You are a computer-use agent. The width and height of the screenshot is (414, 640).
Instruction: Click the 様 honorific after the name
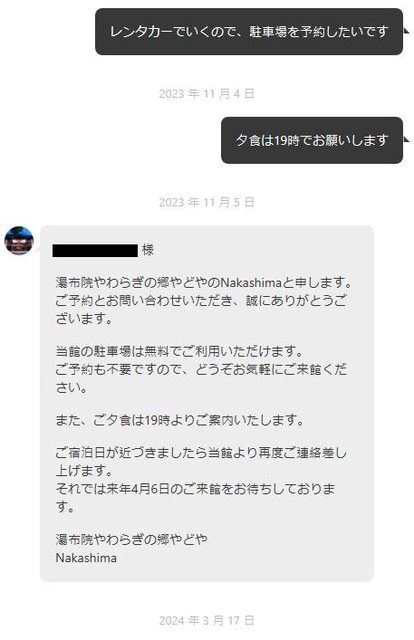click(x=148, y=249)
